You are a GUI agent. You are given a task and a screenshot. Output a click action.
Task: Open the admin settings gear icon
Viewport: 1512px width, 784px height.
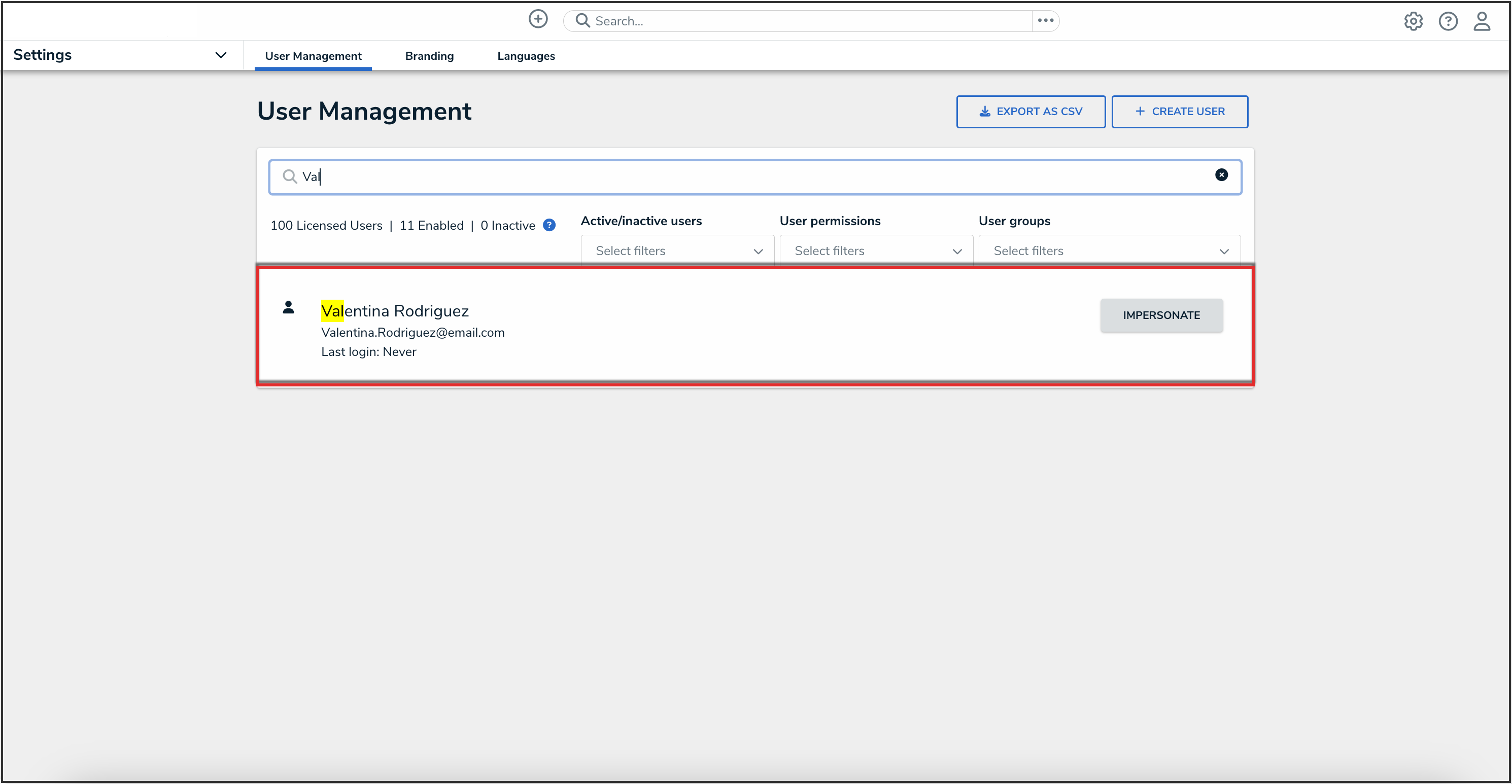tap(1413, 22)
